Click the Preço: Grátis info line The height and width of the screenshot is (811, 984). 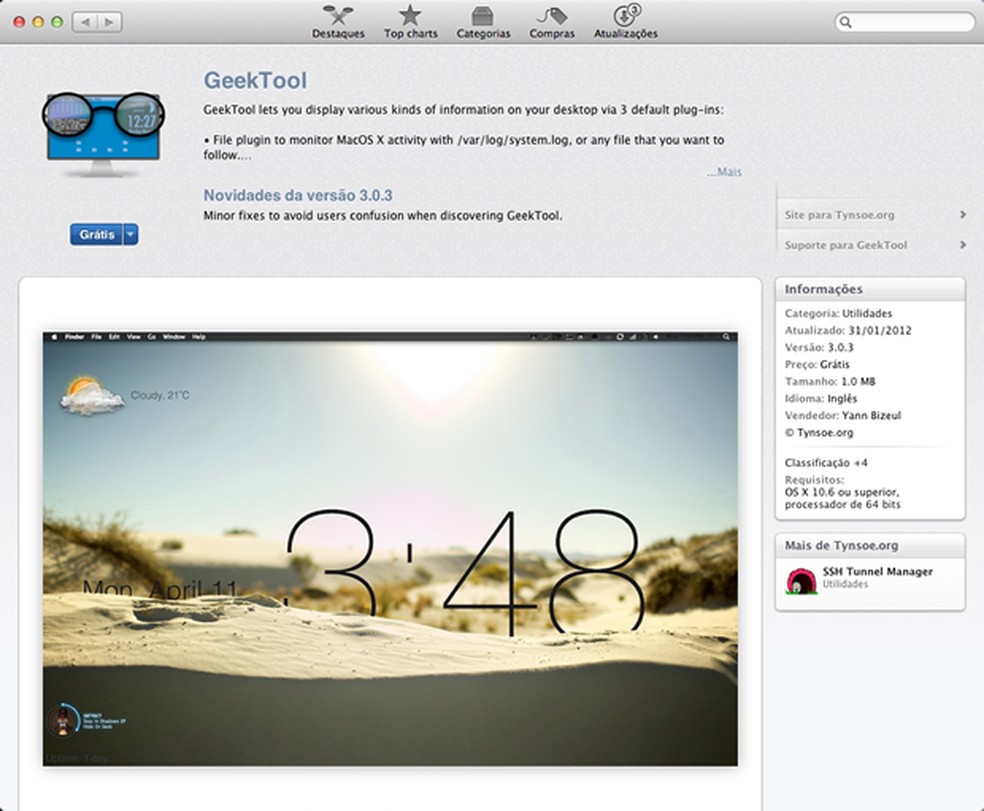[x=817, y=364]
